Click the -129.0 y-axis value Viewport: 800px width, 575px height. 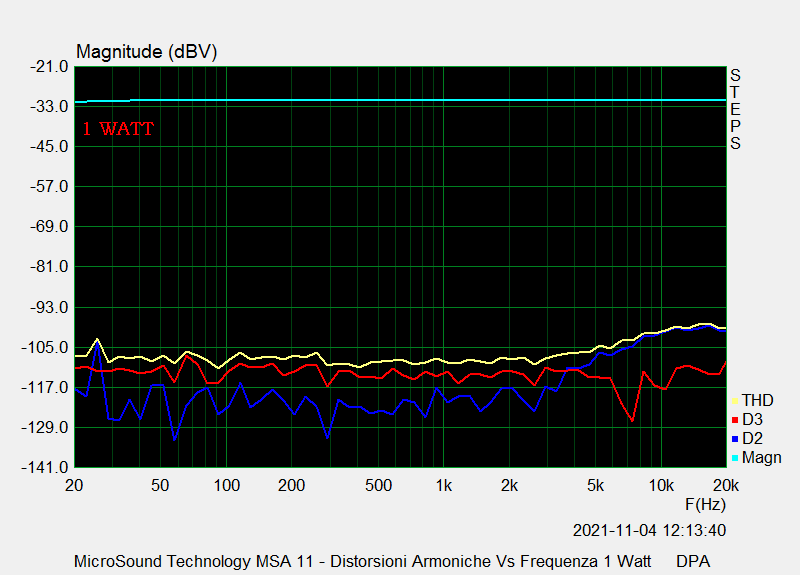pyautogui.click(x=45, y=428)
